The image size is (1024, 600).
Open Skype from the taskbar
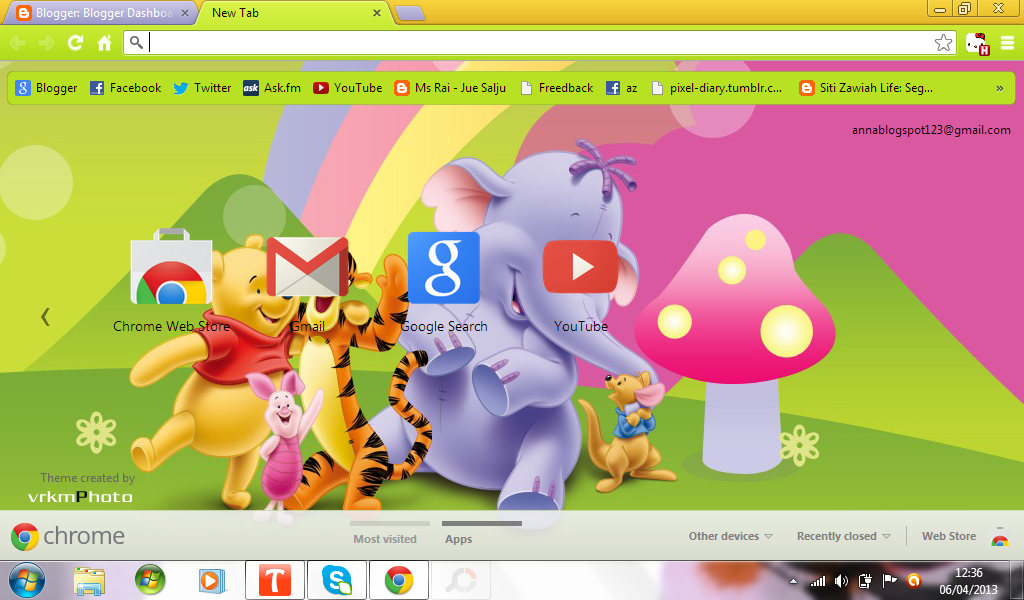337,580
